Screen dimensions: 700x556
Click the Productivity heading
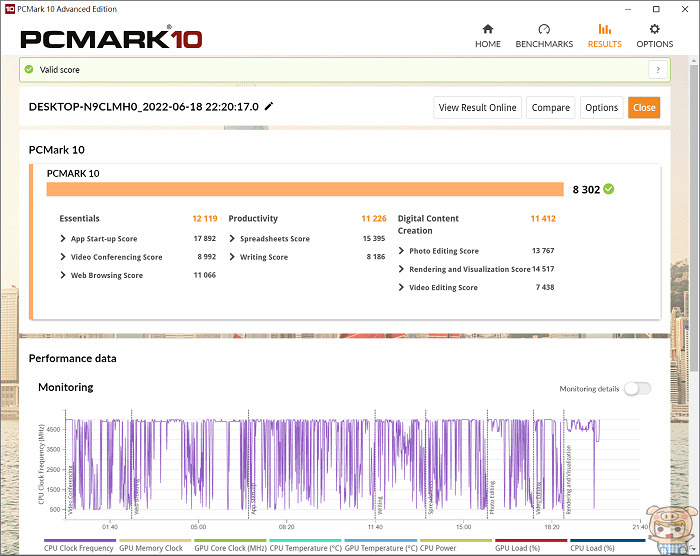[x=253, y=218]
